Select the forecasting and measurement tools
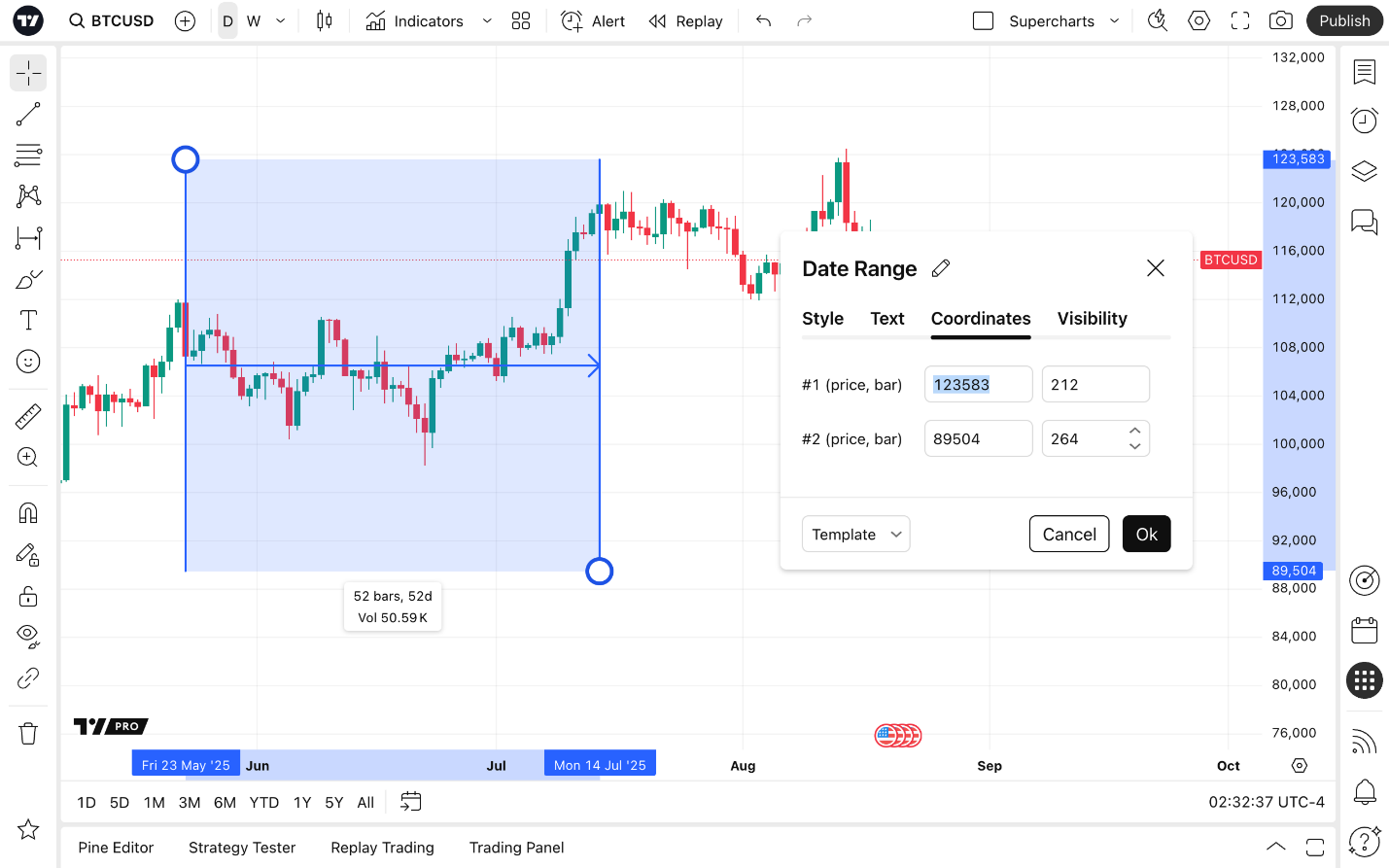The image size is (1389, 868). click(x=28, y=238)
